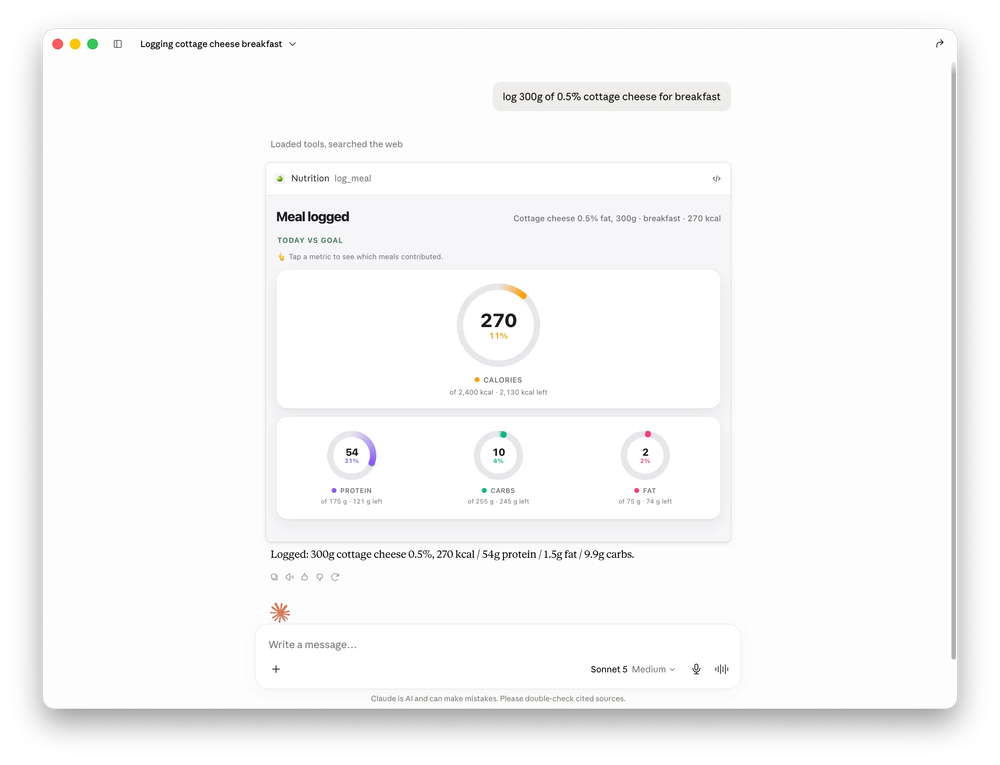
Task: Focus the 'Write a message...' field
Action: click(x=497, y=645)
